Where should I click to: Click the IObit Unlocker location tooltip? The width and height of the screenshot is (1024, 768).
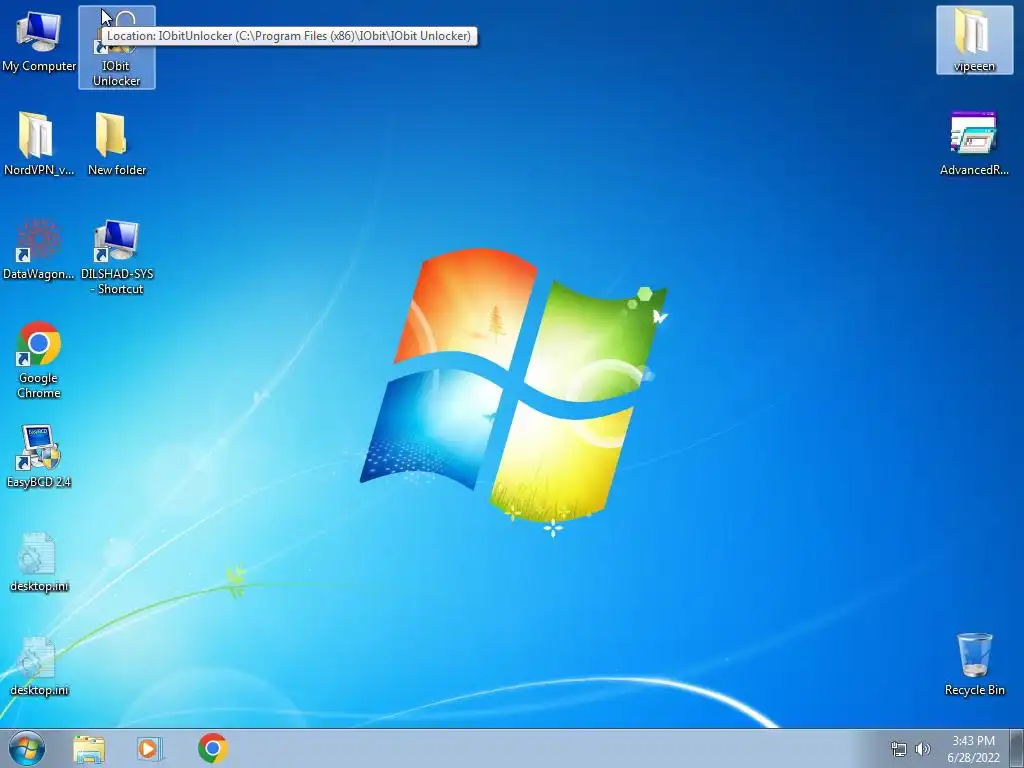289,36
